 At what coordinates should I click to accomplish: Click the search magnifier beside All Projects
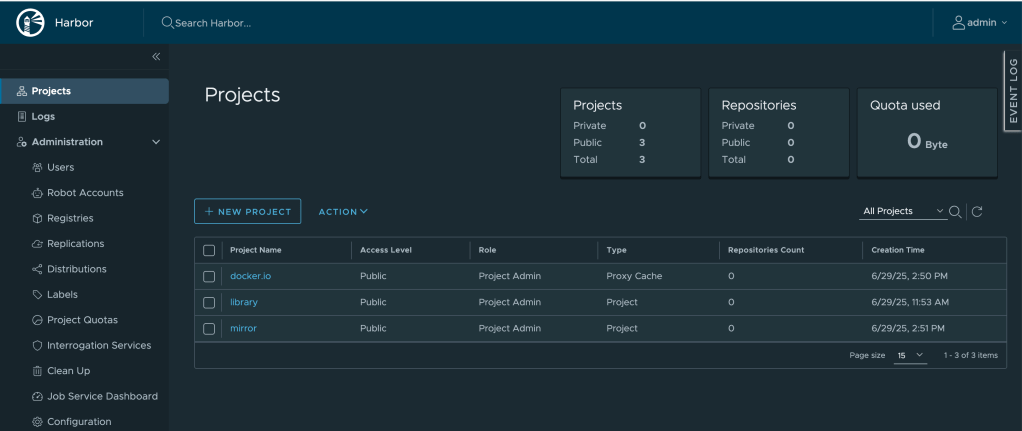coord(955,212)
